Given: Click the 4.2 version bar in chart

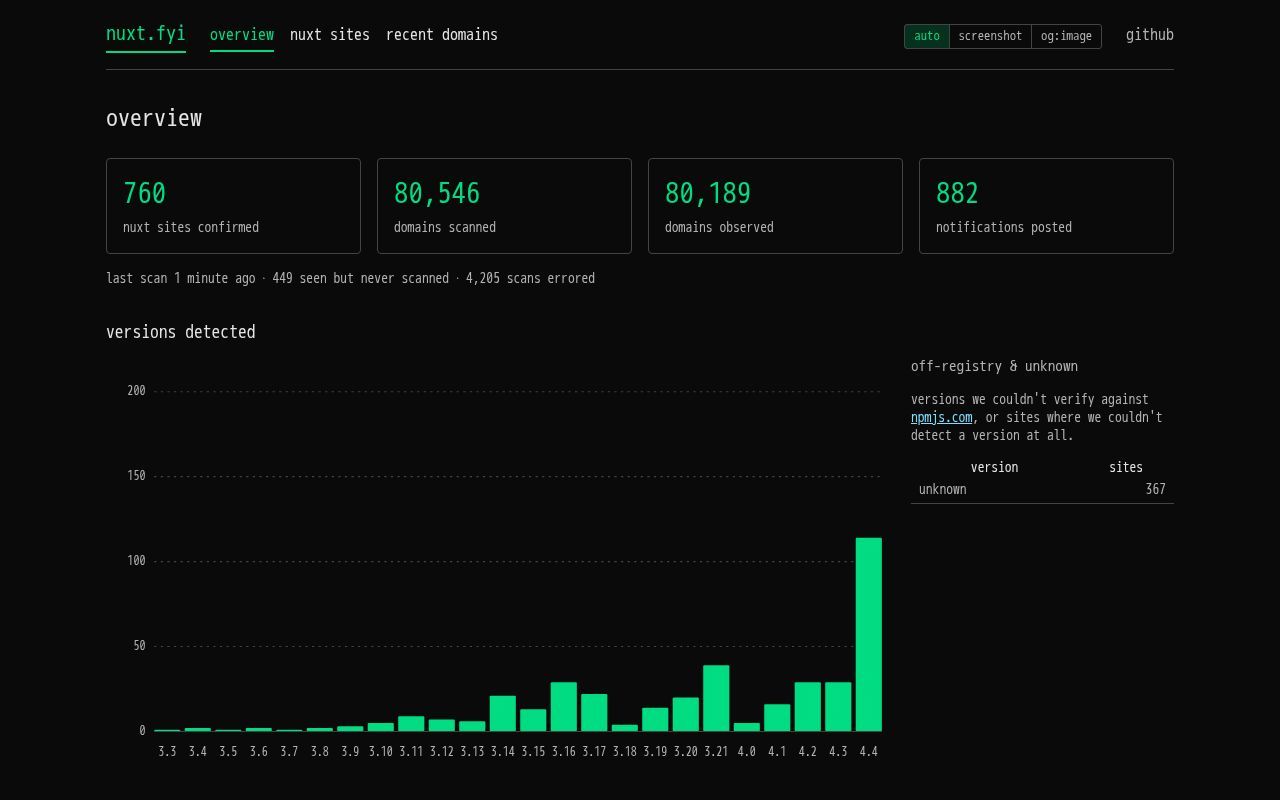Looking at the screenshot, I should 807,707.
